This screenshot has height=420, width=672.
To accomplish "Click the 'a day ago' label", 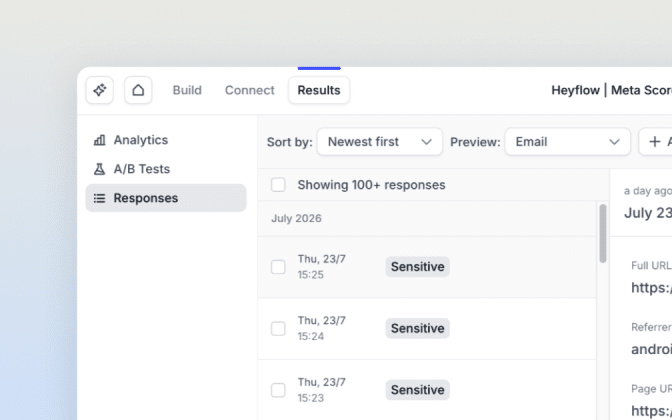I will pyautogui.click(x=648, y=191).
